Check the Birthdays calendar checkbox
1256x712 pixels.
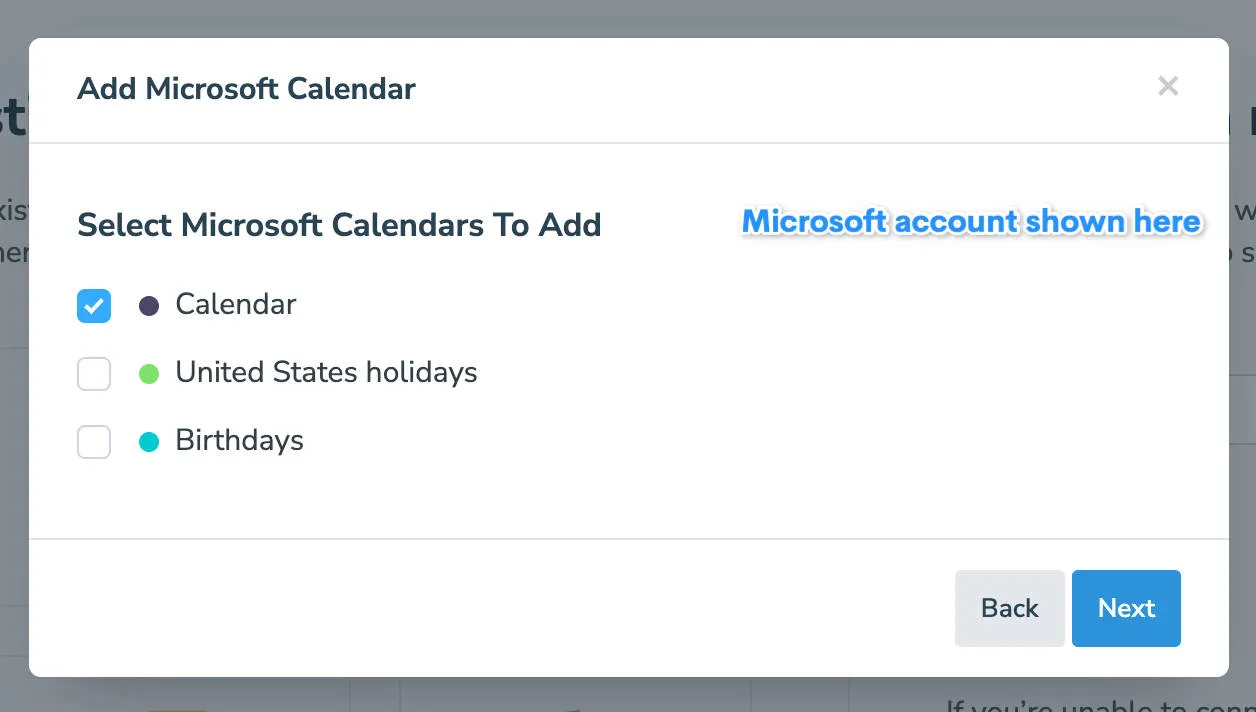pos(93,441)
